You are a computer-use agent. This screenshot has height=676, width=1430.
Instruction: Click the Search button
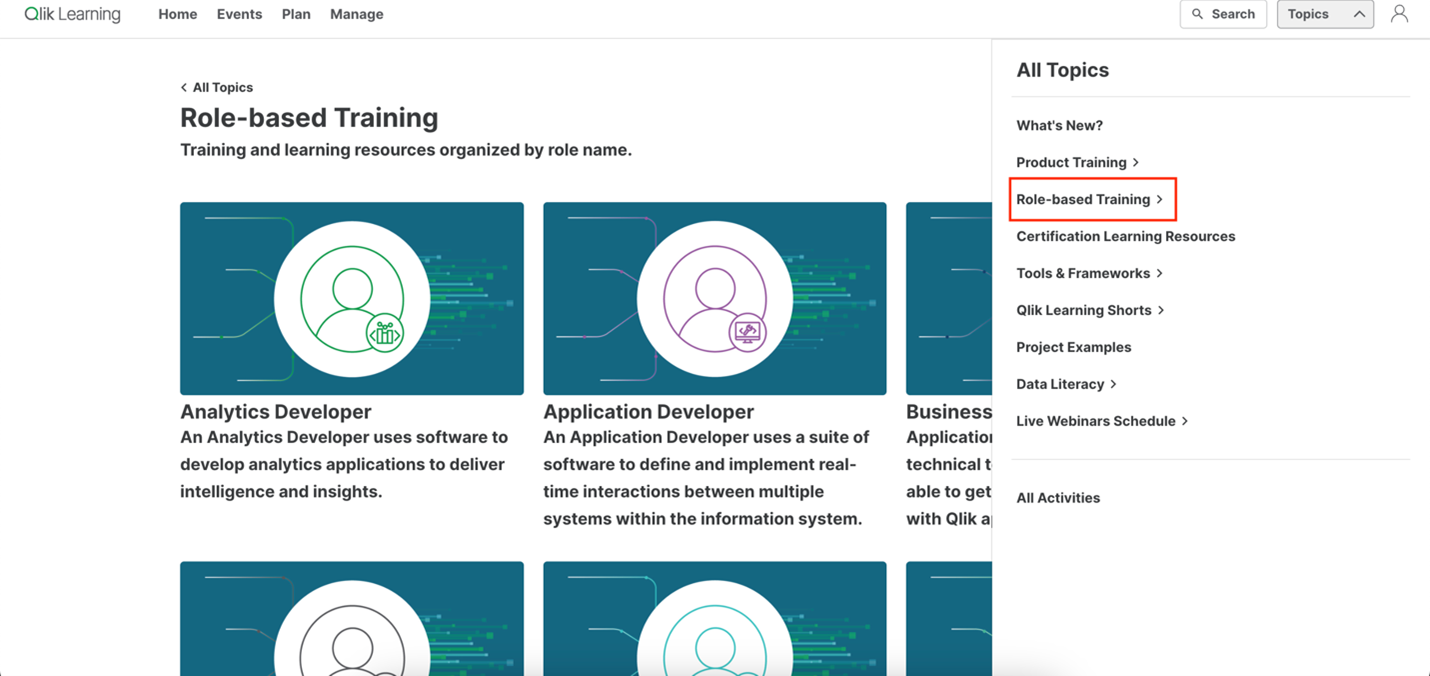(x=1223, y=14)
